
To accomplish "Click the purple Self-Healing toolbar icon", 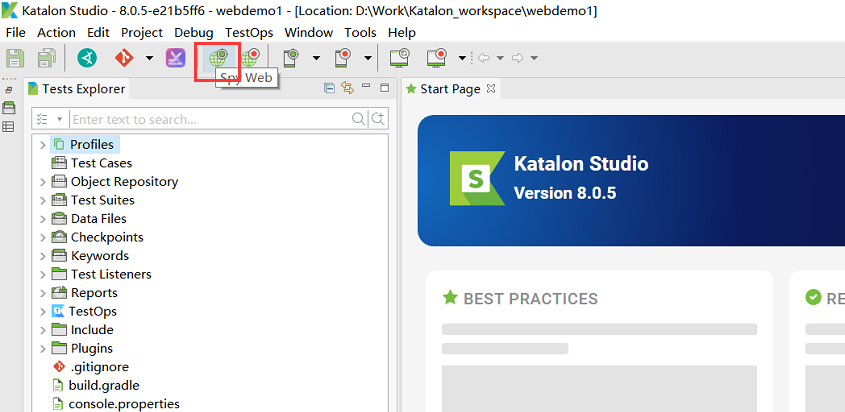I will (175, 58).
